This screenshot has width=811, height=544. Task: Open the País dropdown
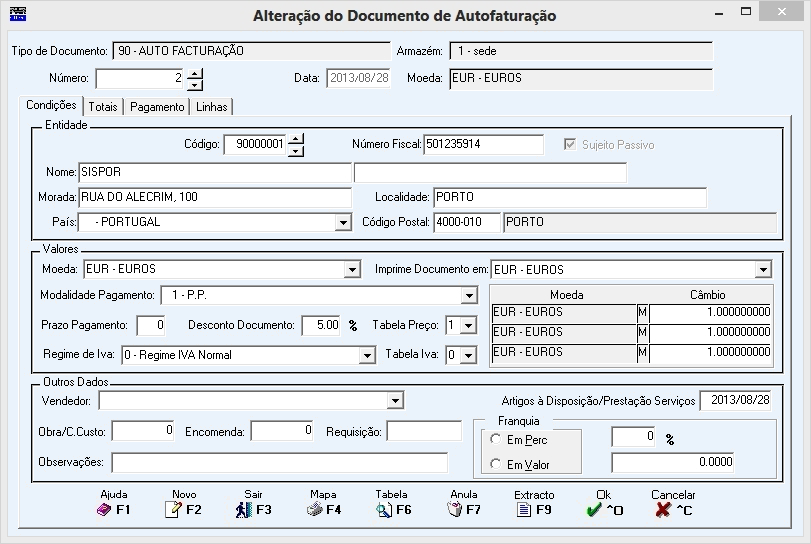pyautogui.click(x=343, y=222)
